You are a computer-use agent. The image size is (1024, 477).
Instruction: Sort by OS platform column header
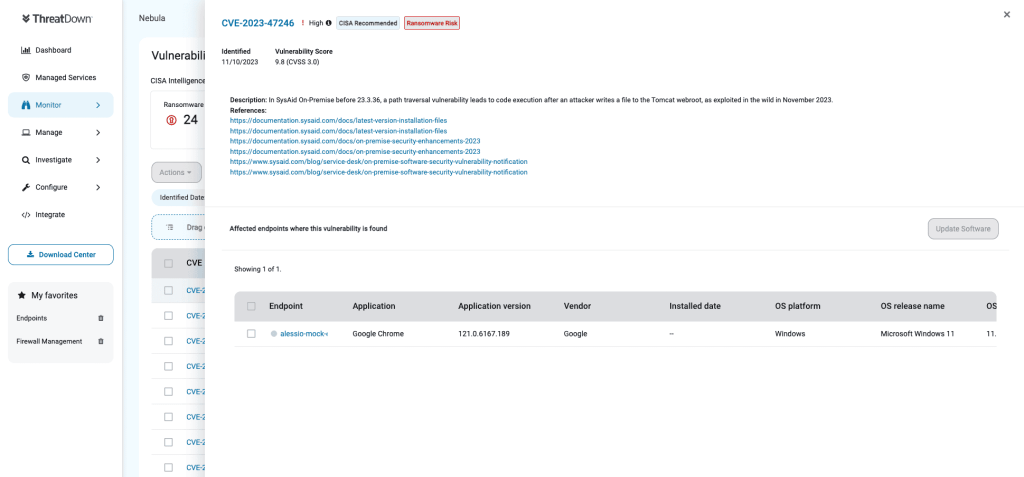(797, 306)
